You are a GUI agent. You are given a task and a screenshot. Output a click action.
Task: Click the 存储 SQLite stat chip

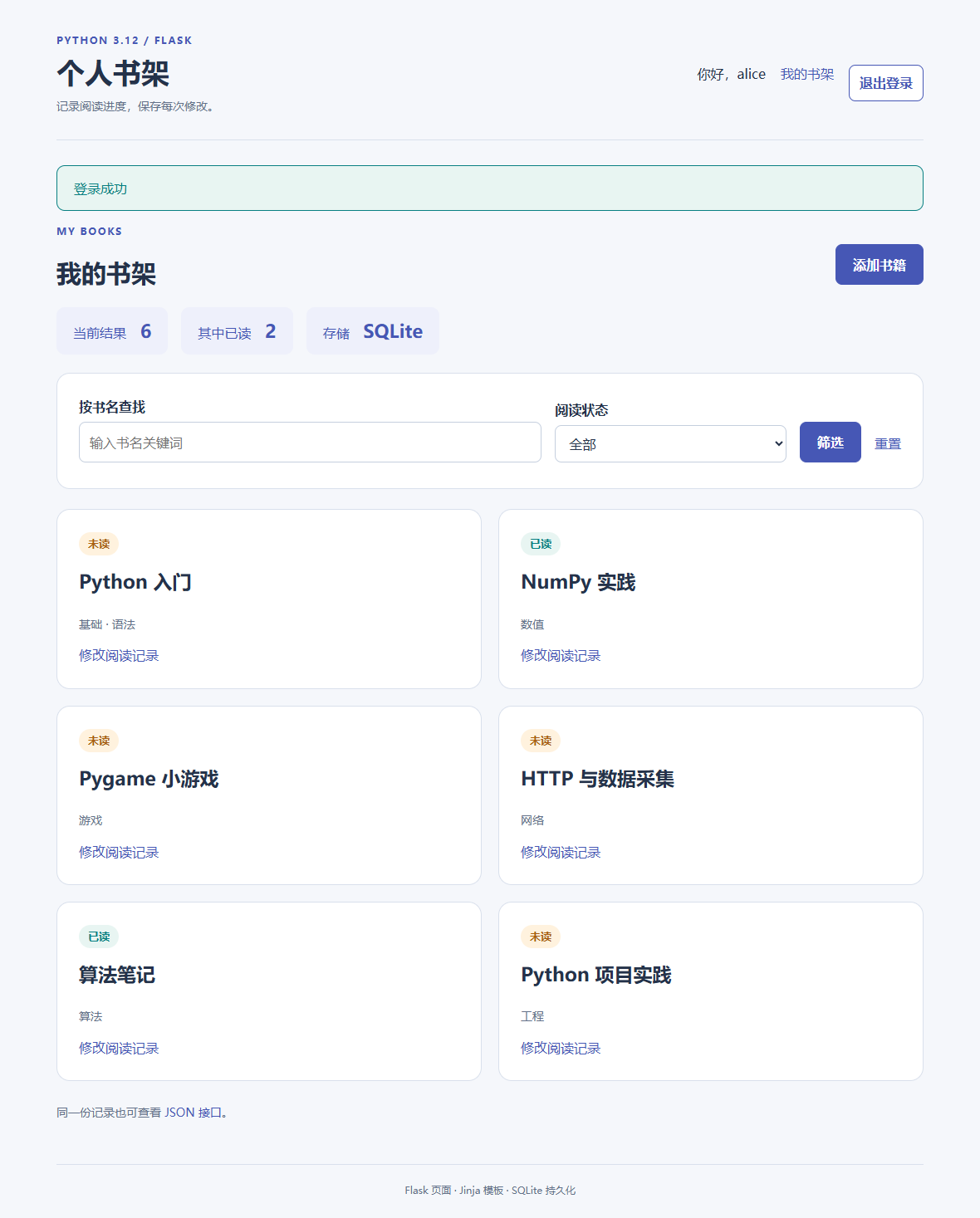click(373, 331)
